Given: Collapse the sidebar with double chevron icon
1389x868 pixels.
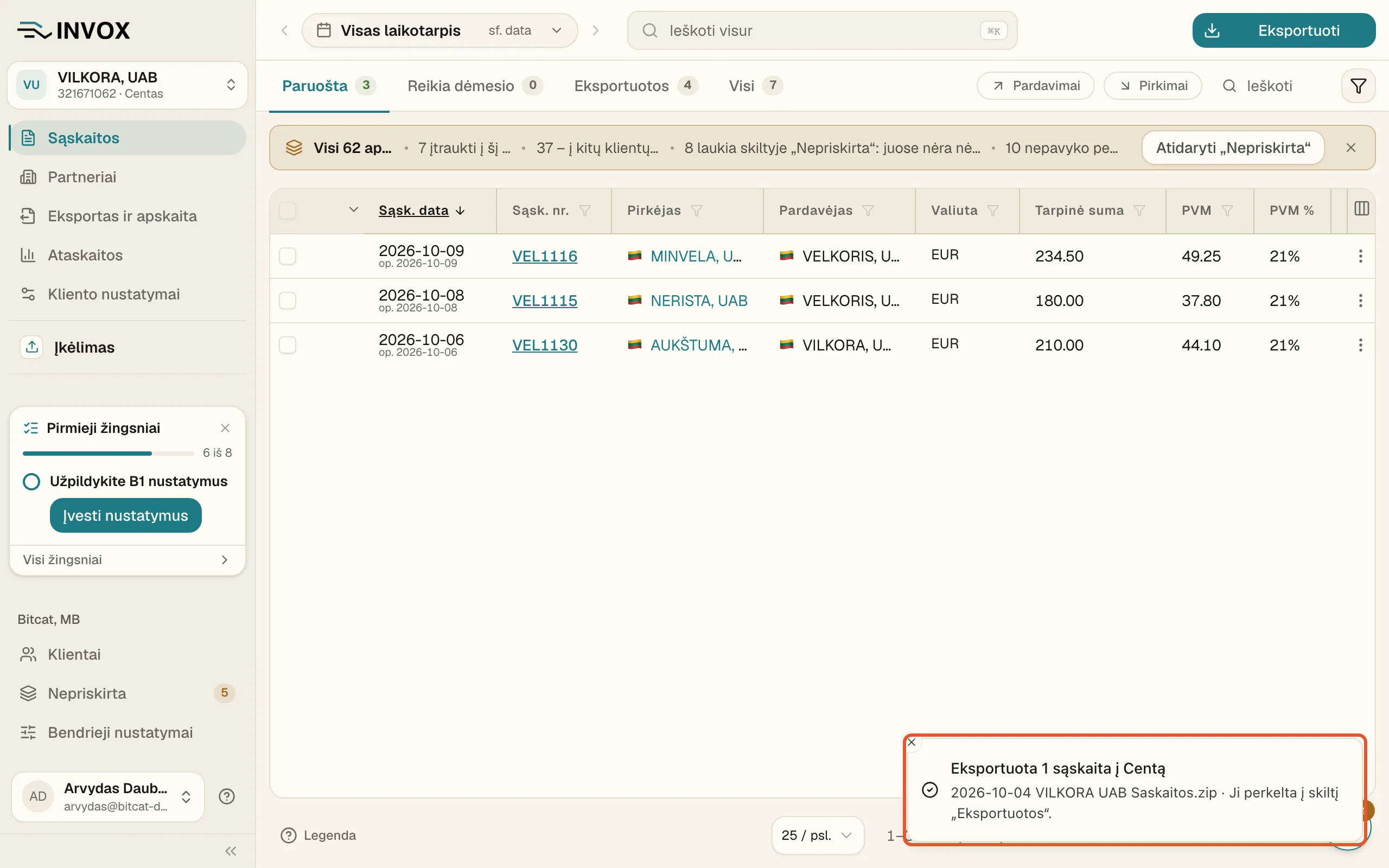Looking at the screenshot, I should (231, 851).
